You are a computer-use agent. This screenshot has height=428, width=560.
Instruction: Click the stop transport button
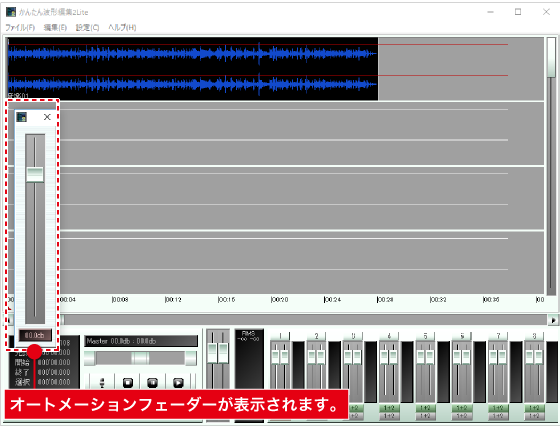(x=128, y=383)
